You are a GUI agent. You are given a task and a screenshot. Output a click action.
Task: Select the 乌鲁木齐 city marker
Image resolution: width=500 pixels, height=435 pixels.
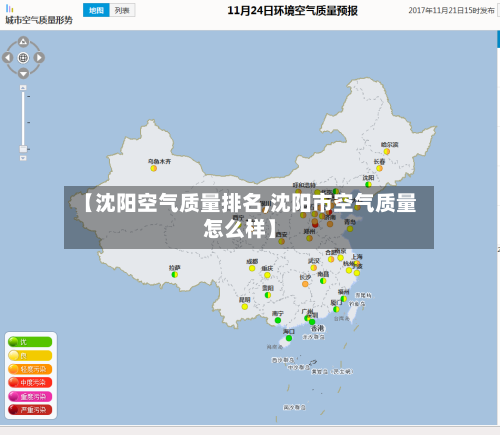[154, 168]
